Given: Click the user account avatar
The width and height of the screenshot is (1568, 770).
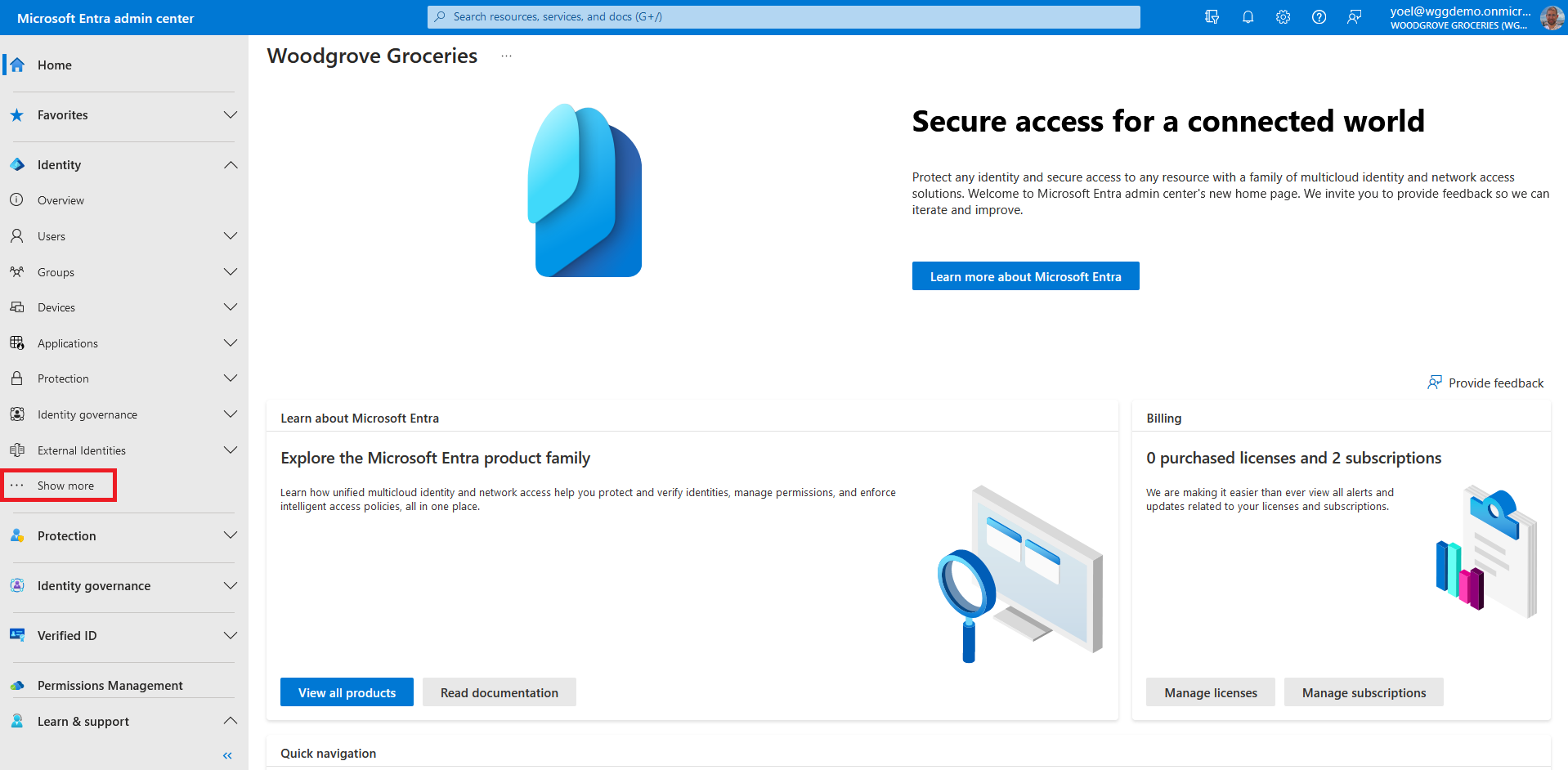Looking at the screenshot, I should coord(1551,17).
